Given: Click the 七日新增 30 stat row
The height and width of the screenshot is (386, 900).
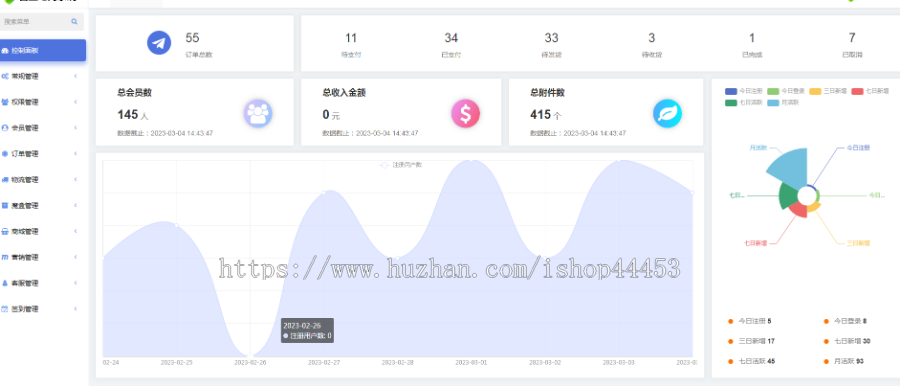Looking at the screenshot, I should click(x=847, y=341).
